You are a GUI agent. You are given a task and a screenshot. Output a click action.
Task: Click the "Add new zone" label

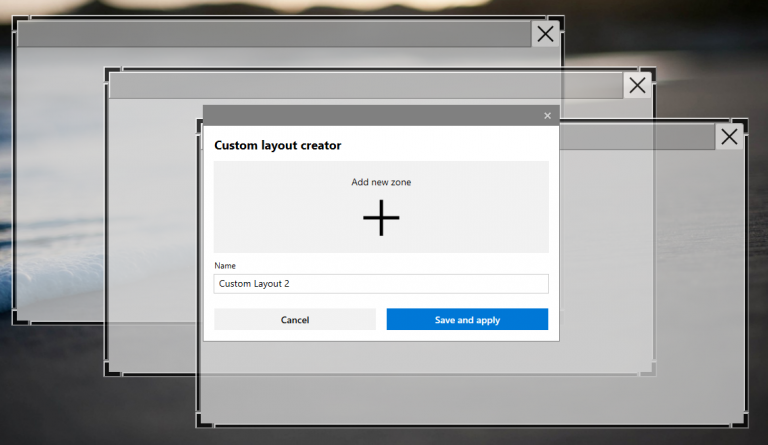[381, 182]
